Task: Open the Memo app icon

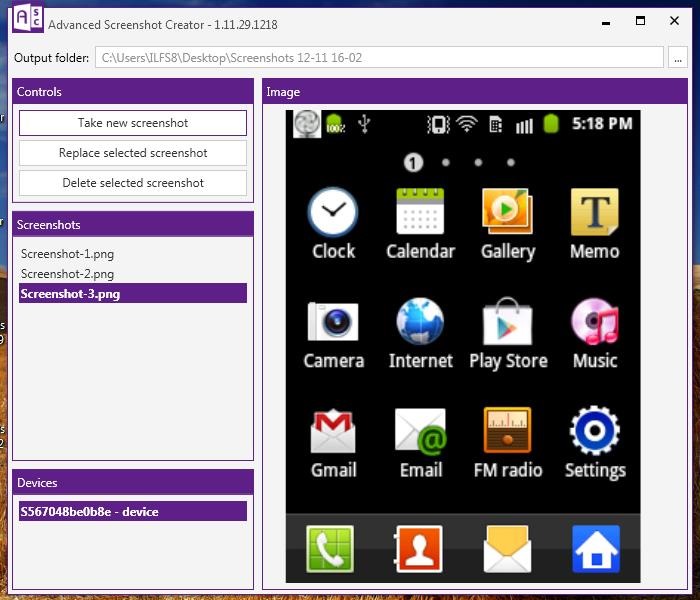Action: coord(594,212)
